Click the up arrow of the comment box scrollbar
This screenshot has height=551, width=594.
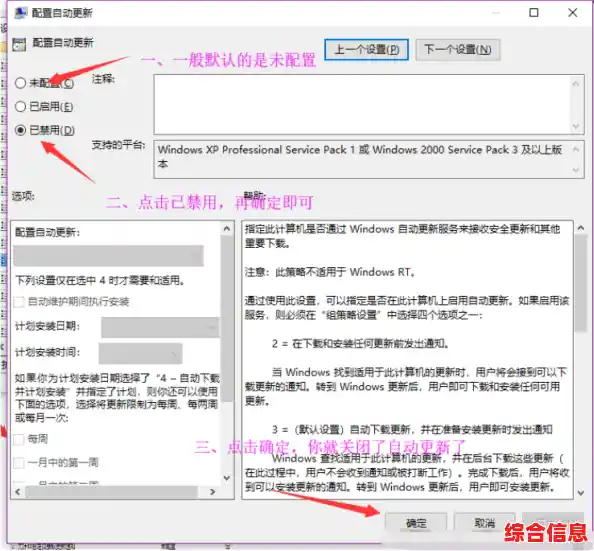coord(576,83)
